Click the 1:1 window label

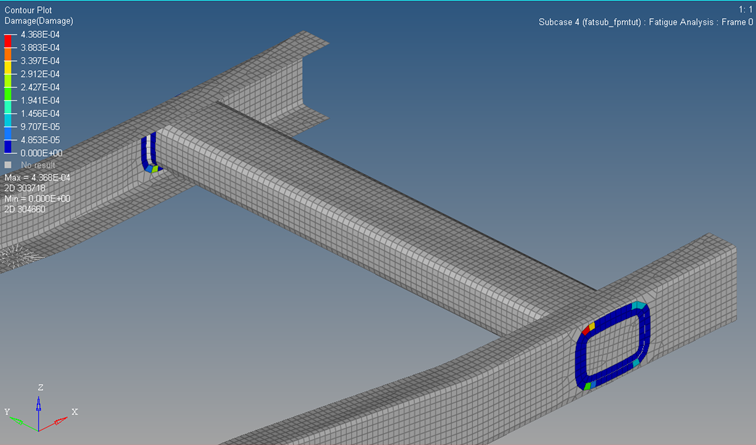pyautogui.click(x=743, y=8)
